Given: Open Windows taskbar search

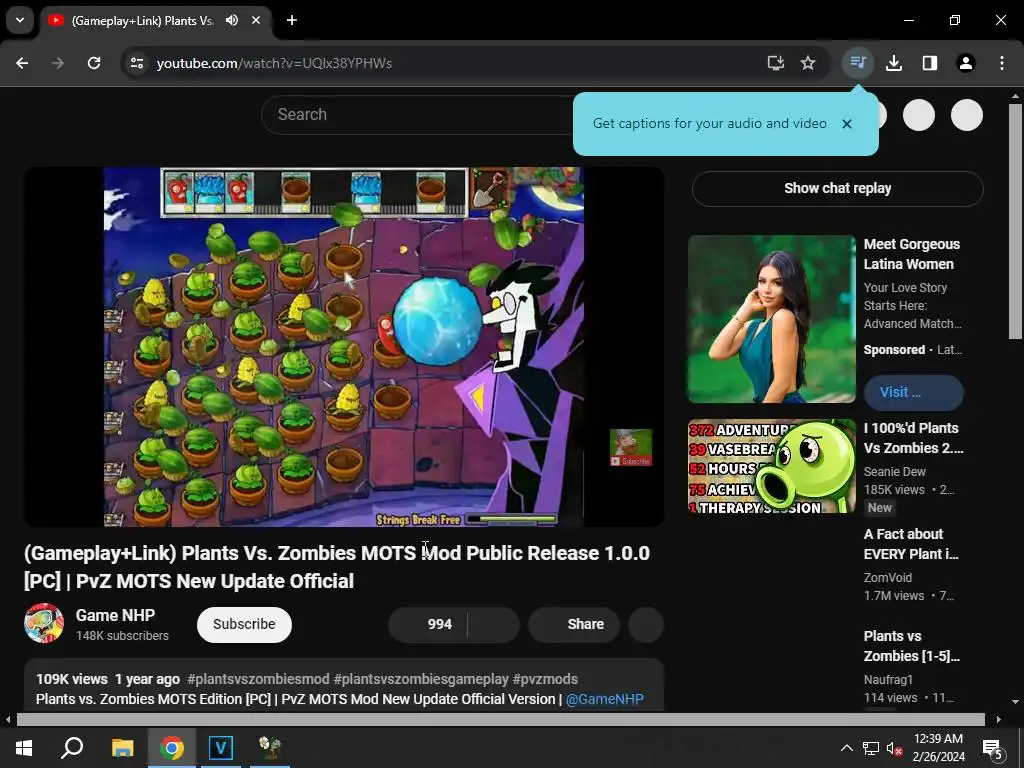Looking at the screenshot, I should click(72, 748).
